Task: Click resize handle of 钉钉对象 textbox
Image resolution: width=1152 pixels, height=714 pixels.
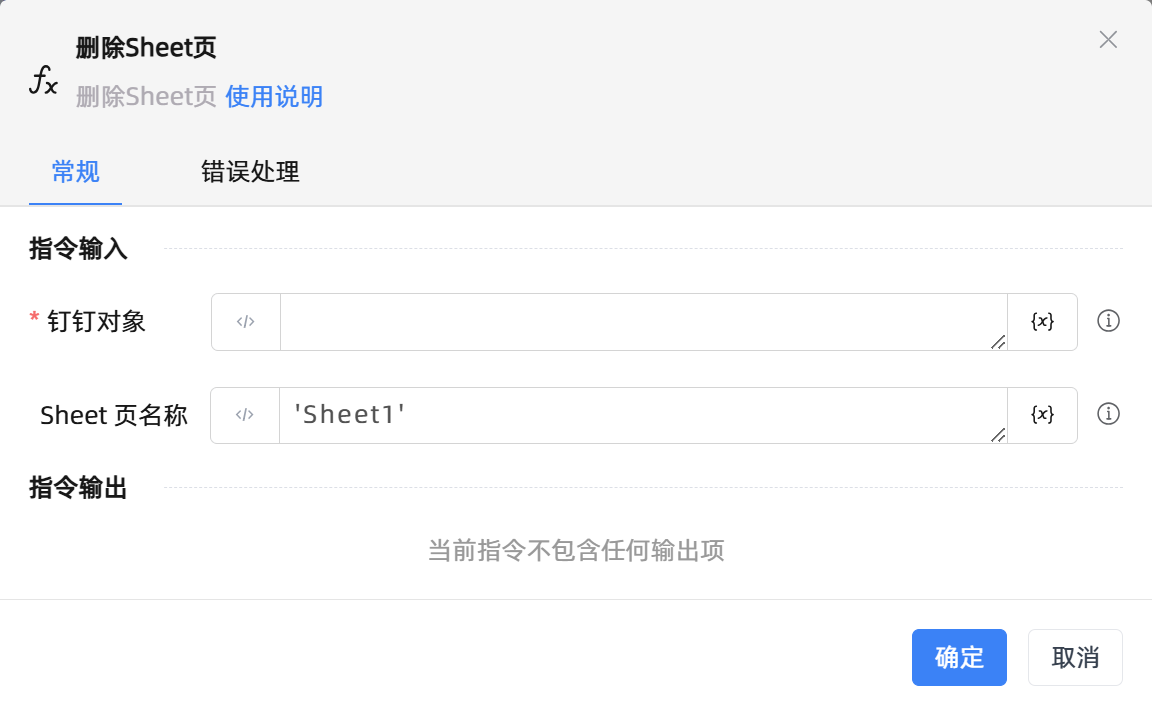Action: [x=998, y=342]
